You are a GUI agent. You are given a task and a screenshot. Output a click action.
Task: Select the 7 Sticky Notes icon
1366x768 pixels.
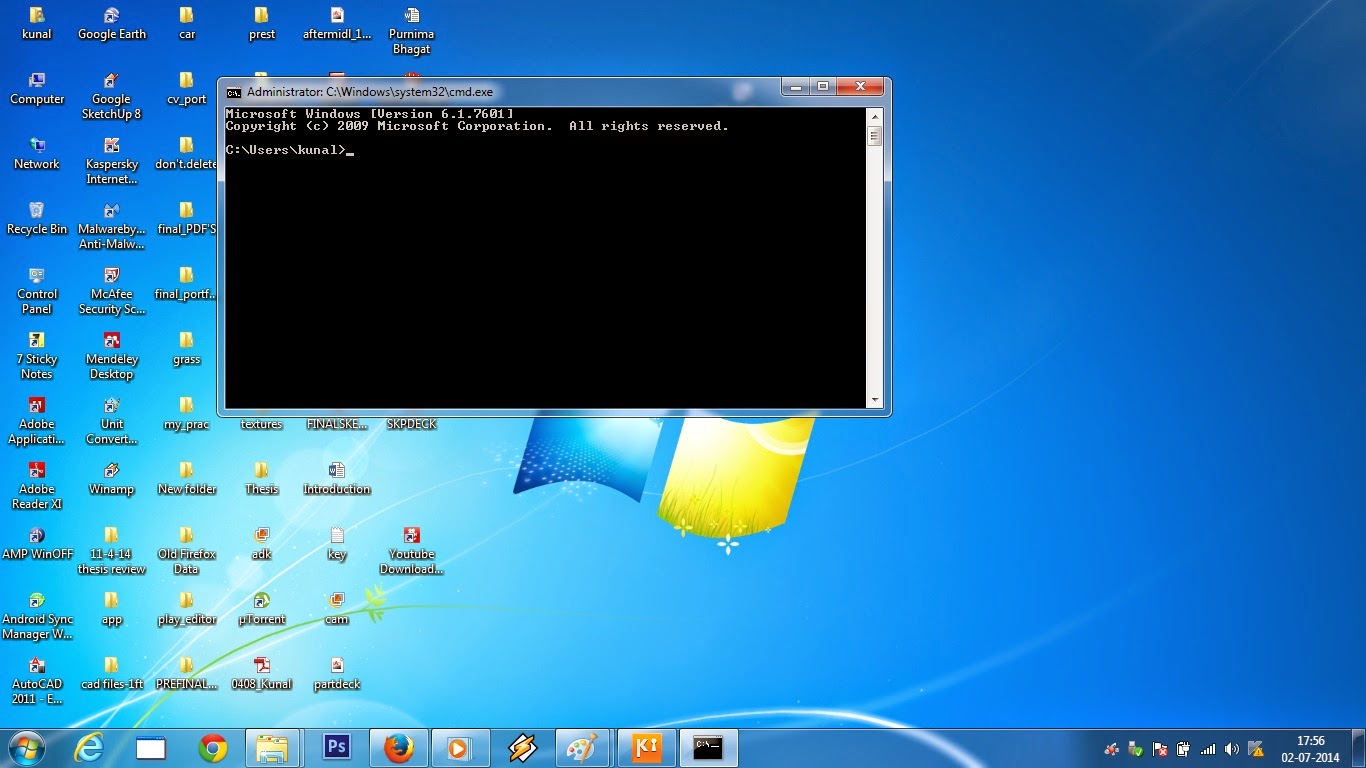click(x=37, y=356)
